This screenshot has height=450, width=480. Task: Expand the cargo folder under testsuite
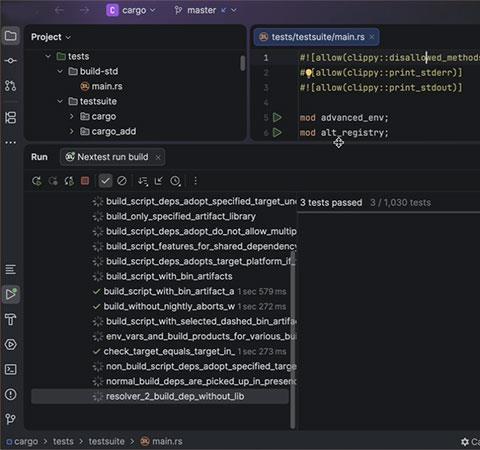point(72,116)
